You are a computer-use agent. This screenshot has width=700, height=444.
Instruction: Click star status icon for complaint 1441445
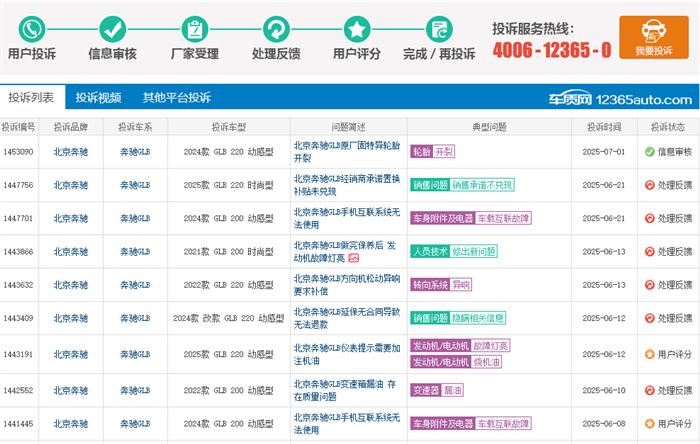[x=650, y=423]
